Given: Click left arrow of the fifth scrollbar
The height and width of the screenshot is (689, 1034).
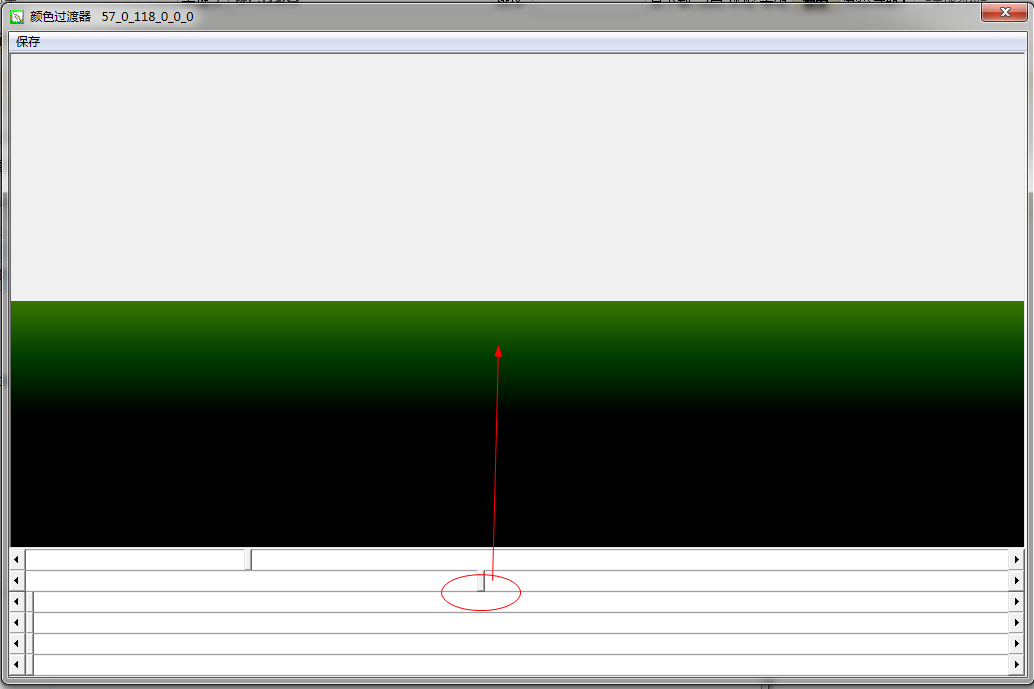Looking at the screenshot, I should click(17, 644).
